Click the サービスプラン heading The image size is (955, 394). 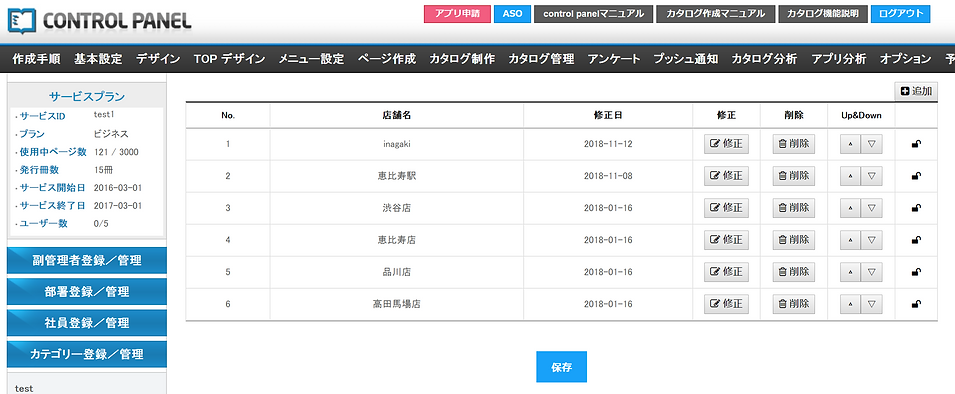click(86, 96)
